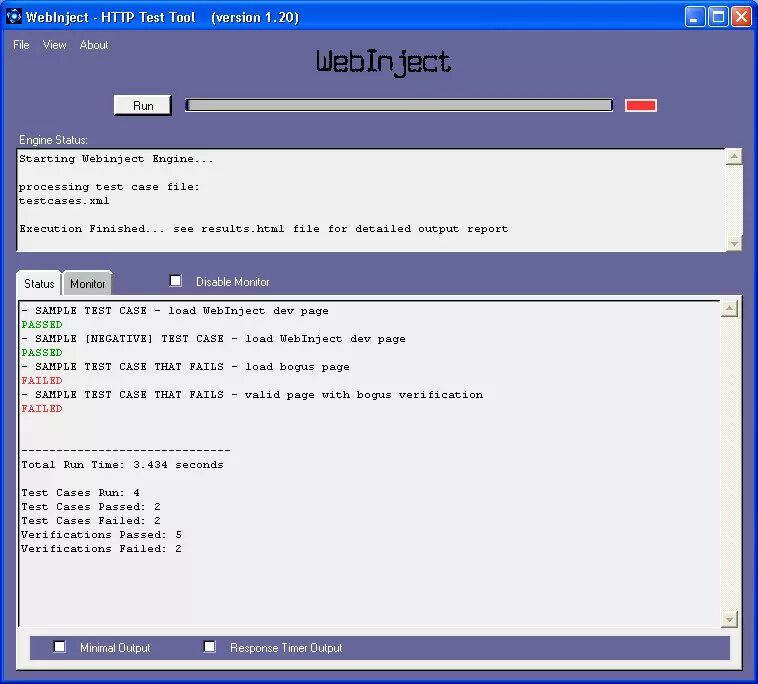Click 'SAMPLE [NEGATIVE] TEST CASE' line
The image size is (758, 684).
(x=213, y=338)
